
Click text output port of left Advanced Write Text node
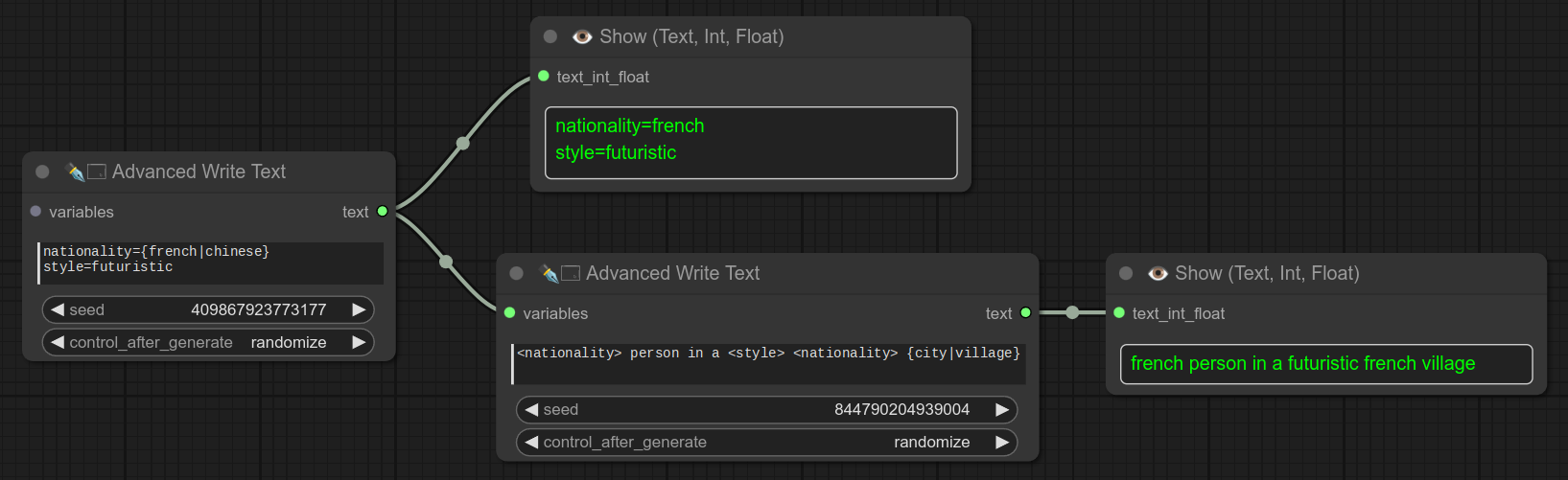pos(383,212)
